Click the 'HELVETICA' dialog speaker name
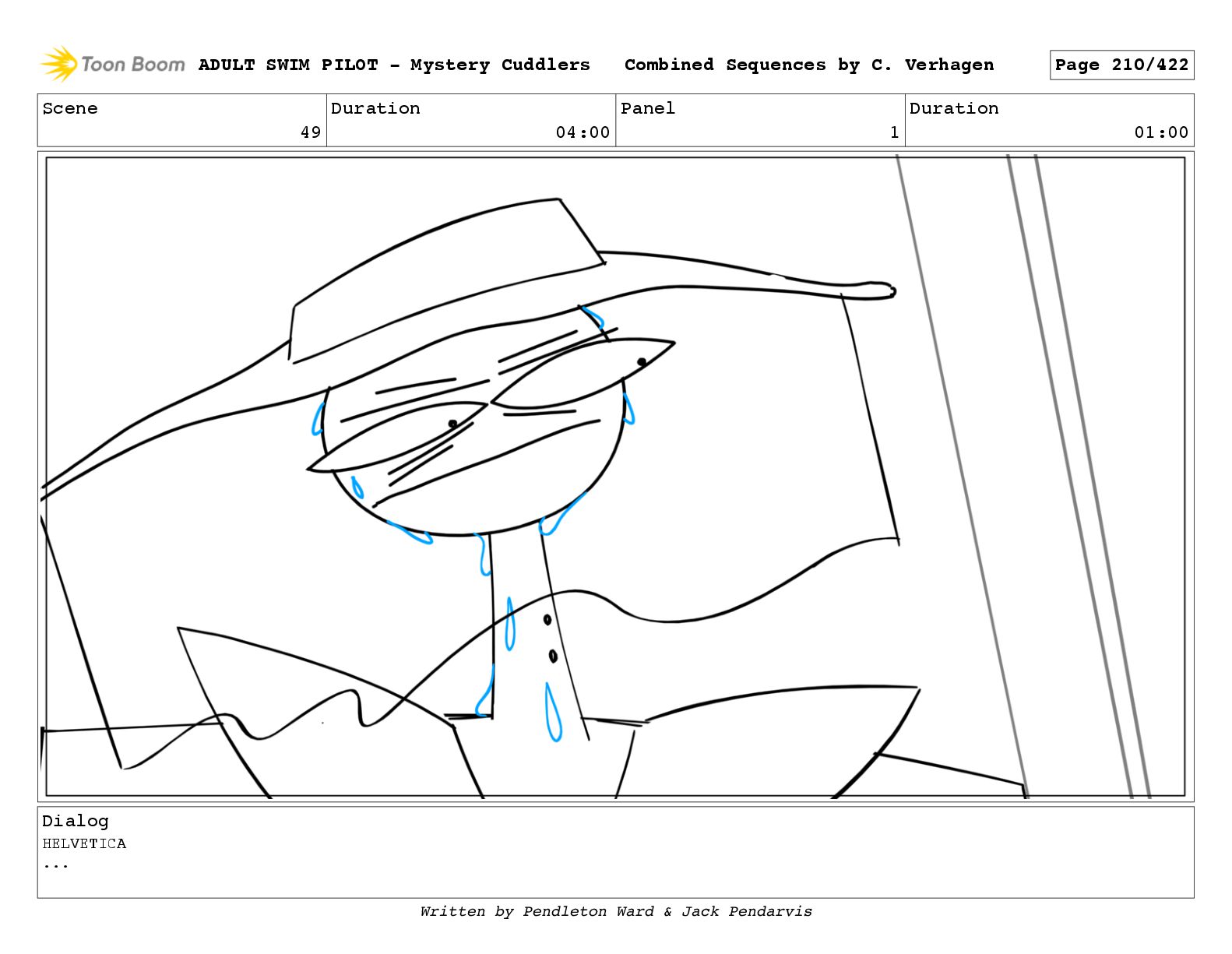The width and height of the screenshot is (1232, 954). pyautogui.click(x=84, y=843)
